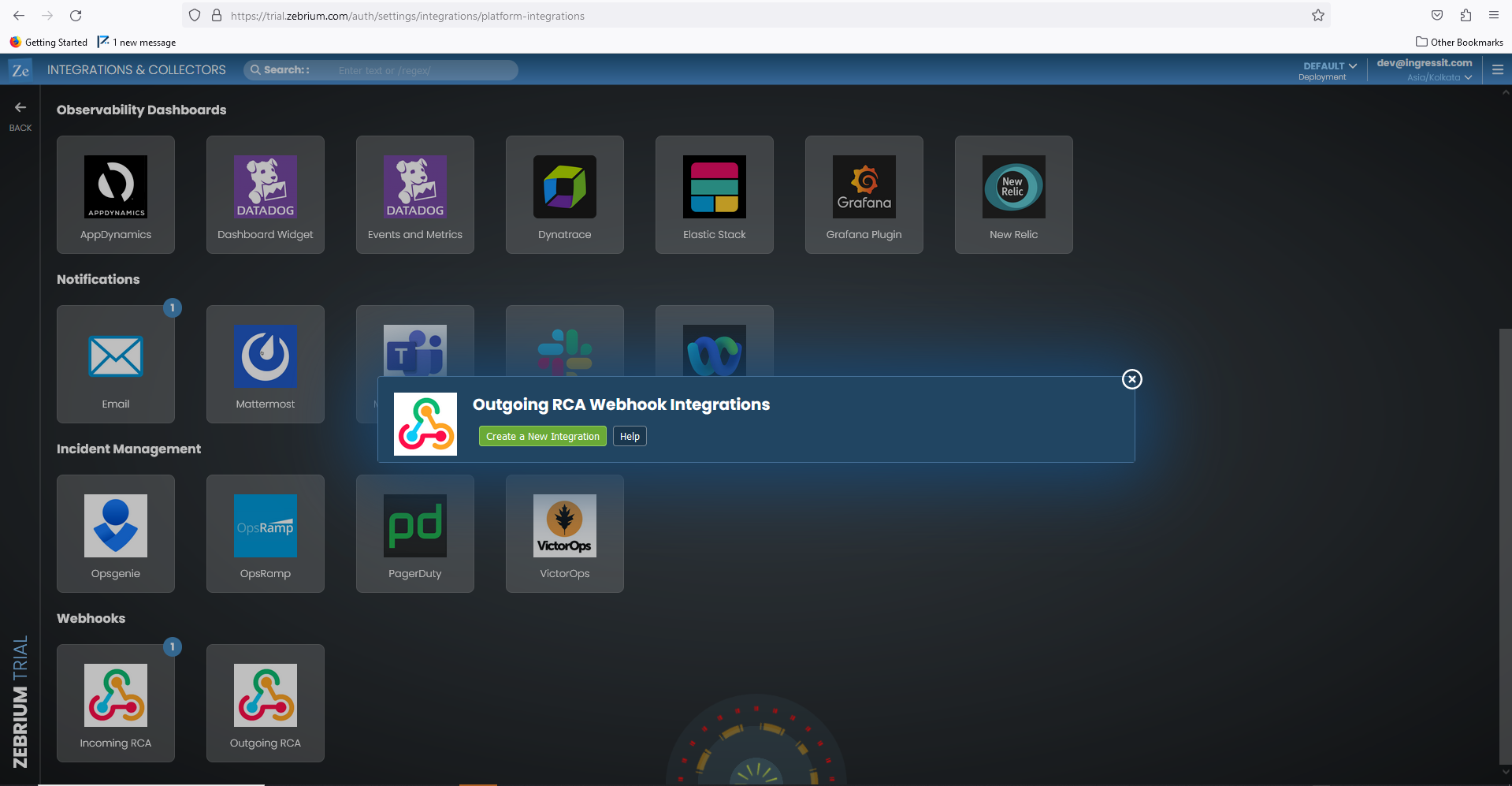Open the Mattermost notification integration
Viewport: 1512px width, 786px height.
[266, 364]
